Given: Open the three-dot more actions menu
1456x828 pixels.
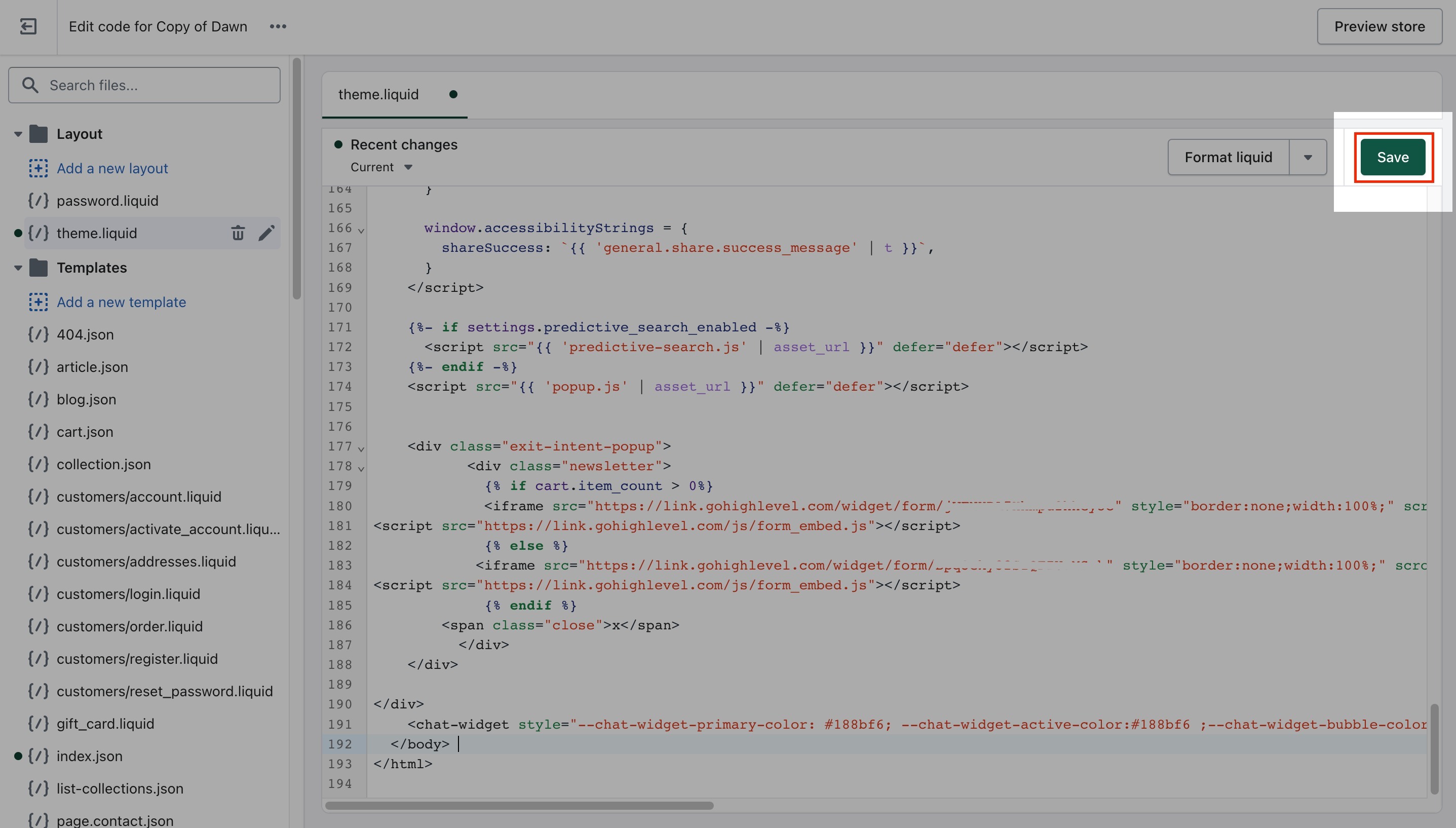Looking at the screenshot, I should tap(278, 27).
